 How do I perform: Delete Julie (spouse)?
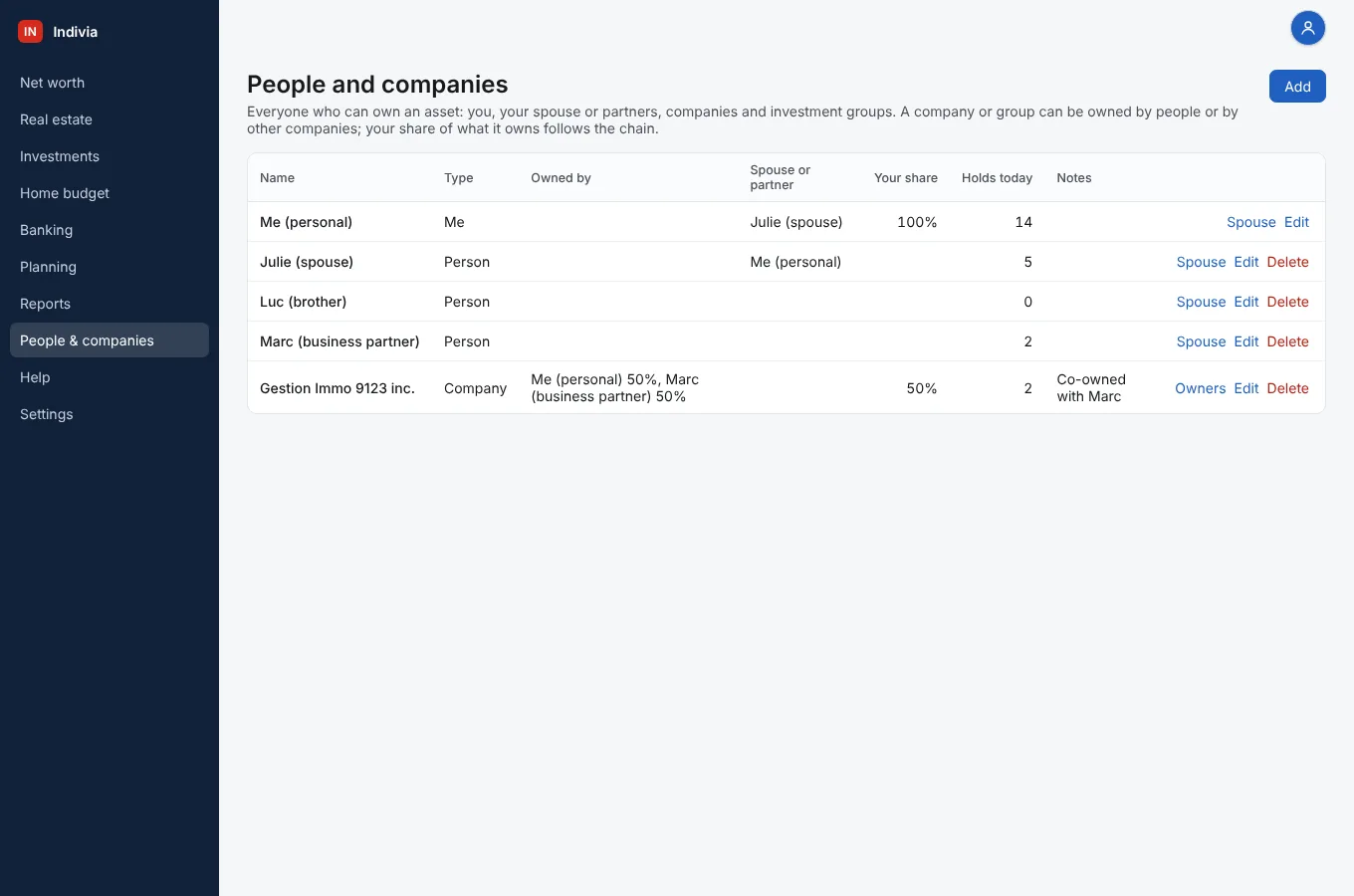[x=1287, y=262]
